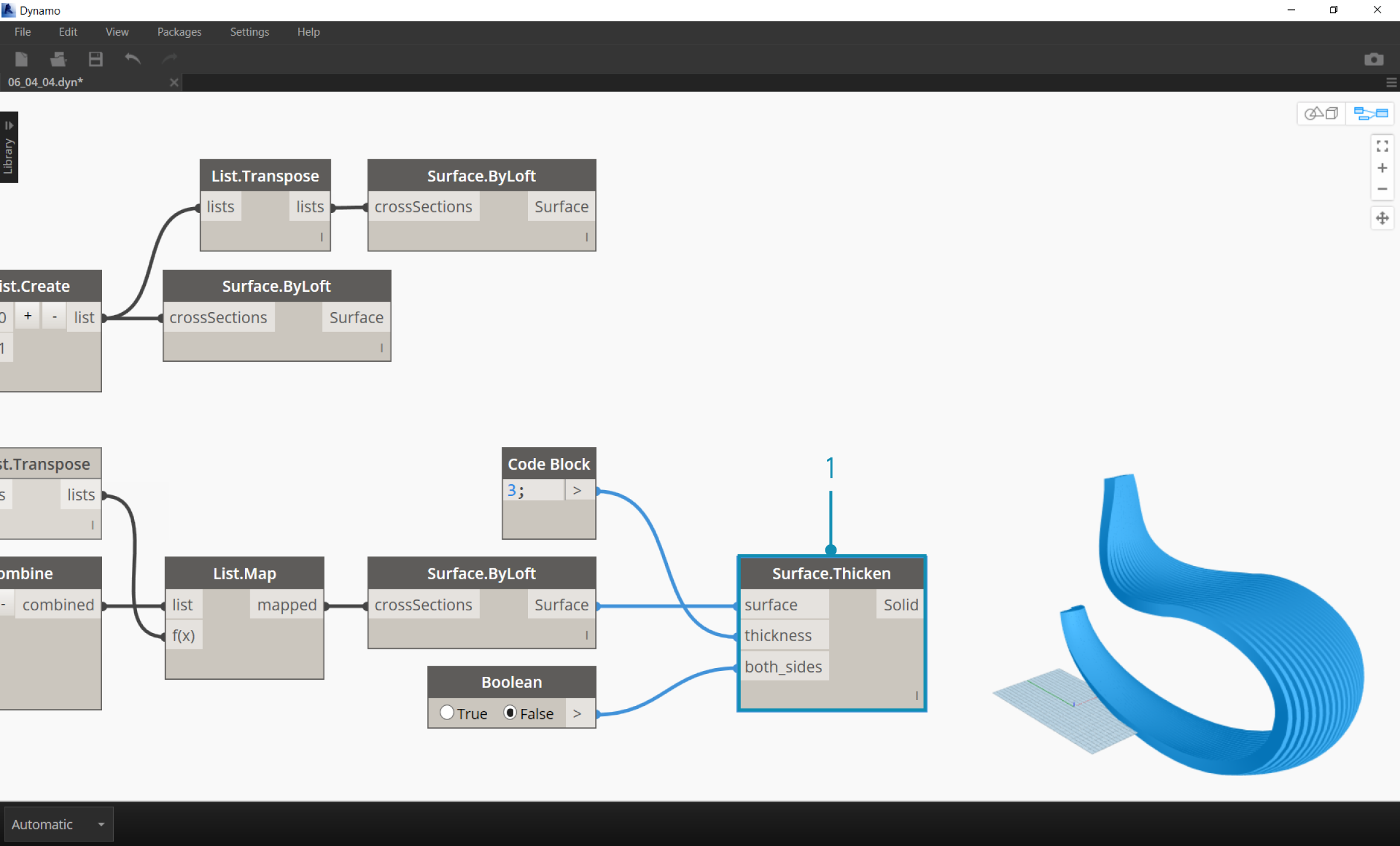Select the Boolean node header
Screen dimensions: 1400x846
(x=512, y=682)
